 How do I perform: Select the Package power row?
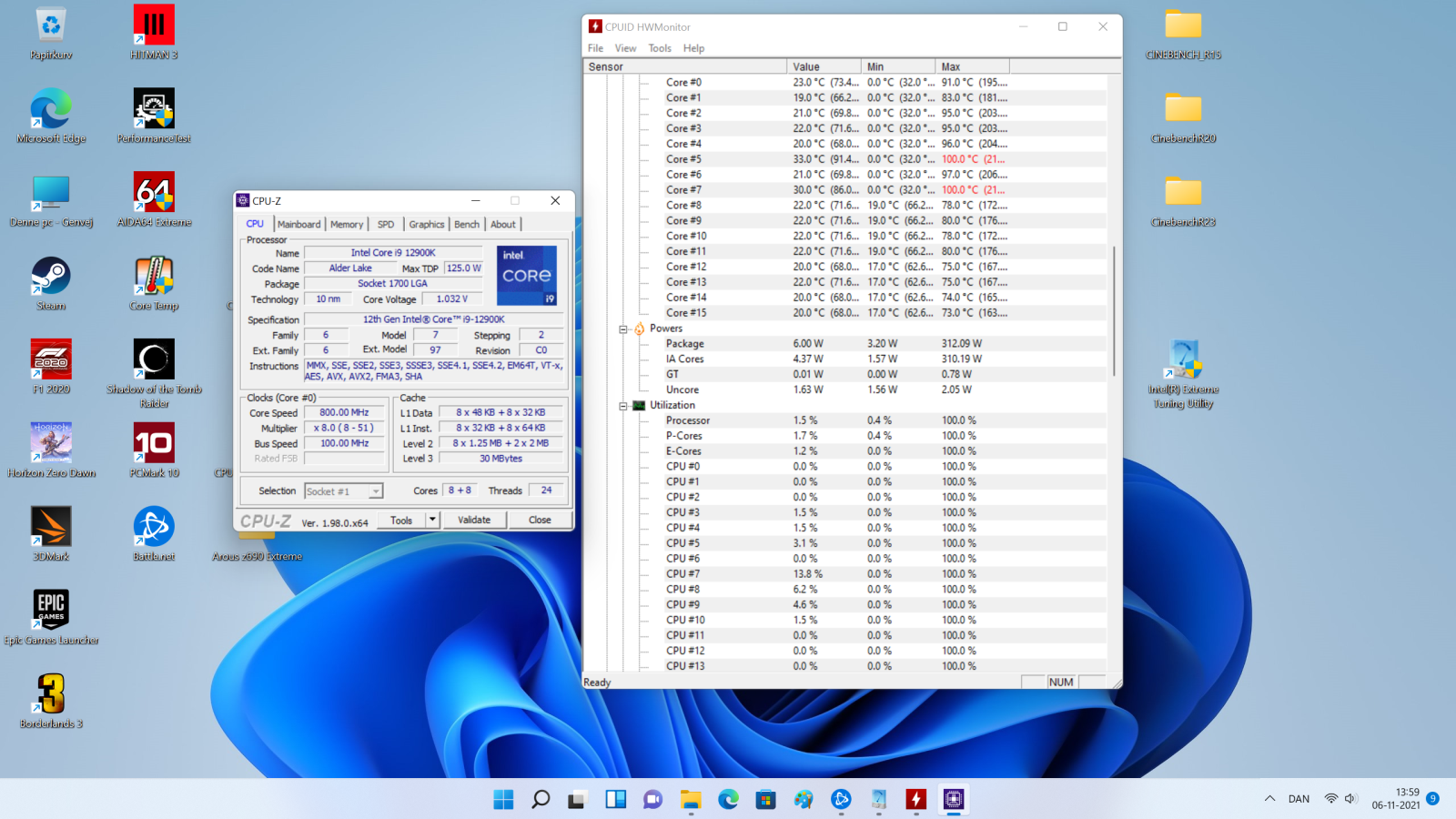coord(844,344)
